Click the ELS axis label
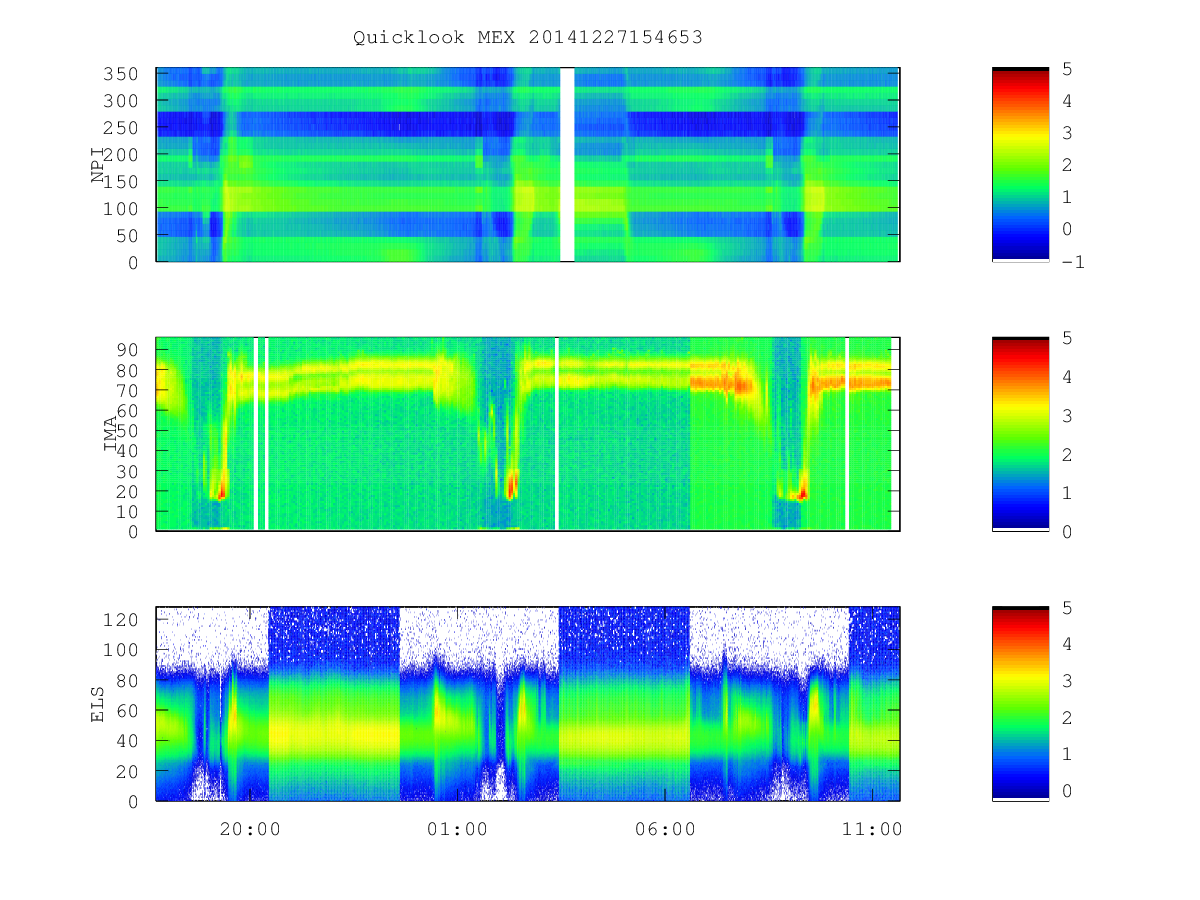1200x900 pixels. (98, 704)
